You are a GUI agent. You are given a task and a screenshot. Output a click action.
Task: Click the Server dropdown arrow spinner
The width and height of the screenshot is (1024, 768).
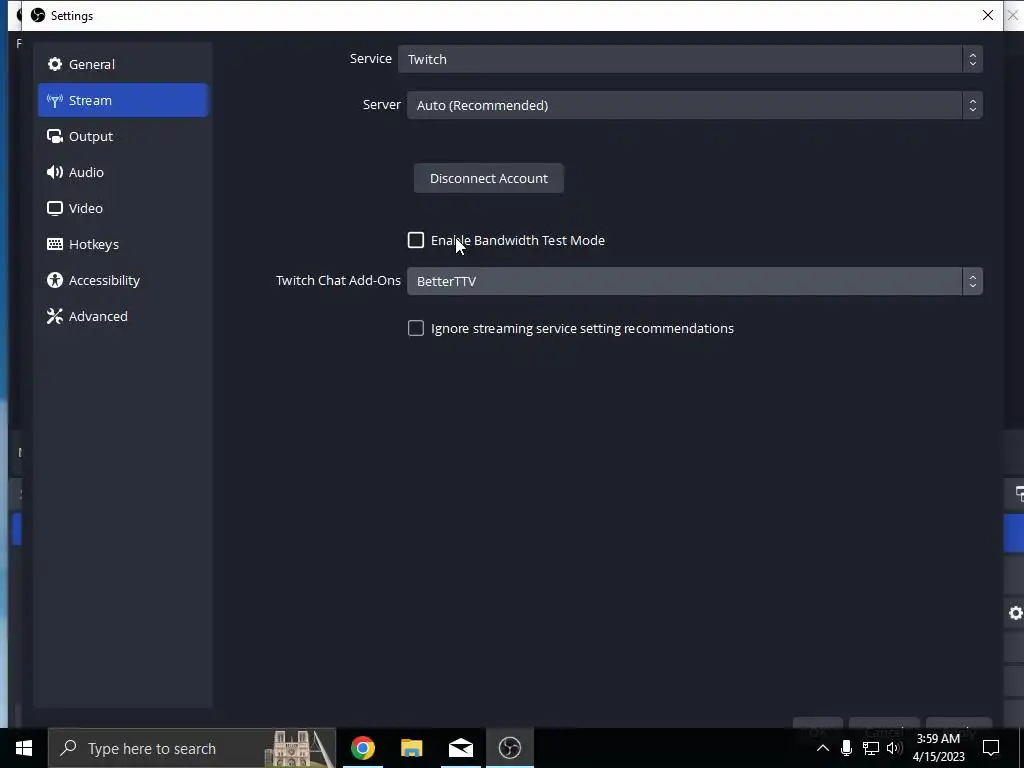click(972, 105)
